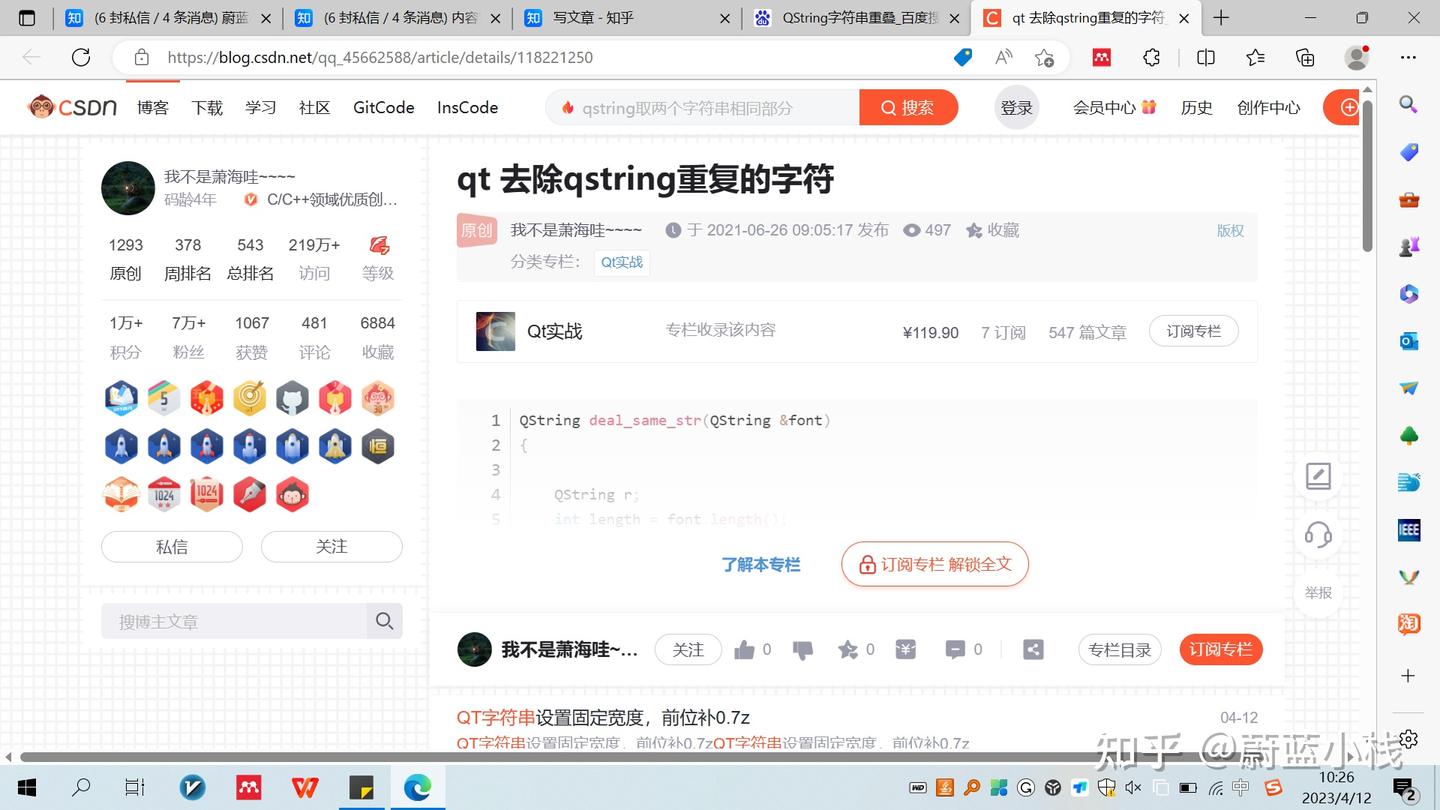Open split screen view in Edge toolbar
Viewport: 1440px width, 810px height.
point(1206,57)
